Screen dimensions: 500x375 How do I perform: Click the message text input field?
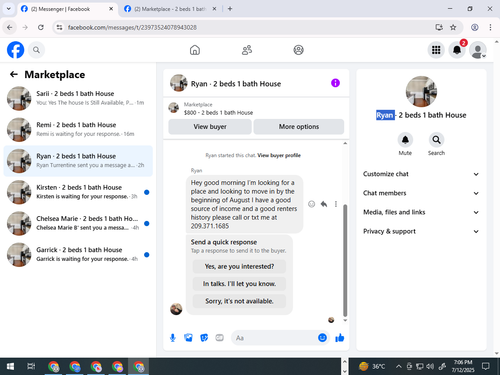(x=274, y=338)
